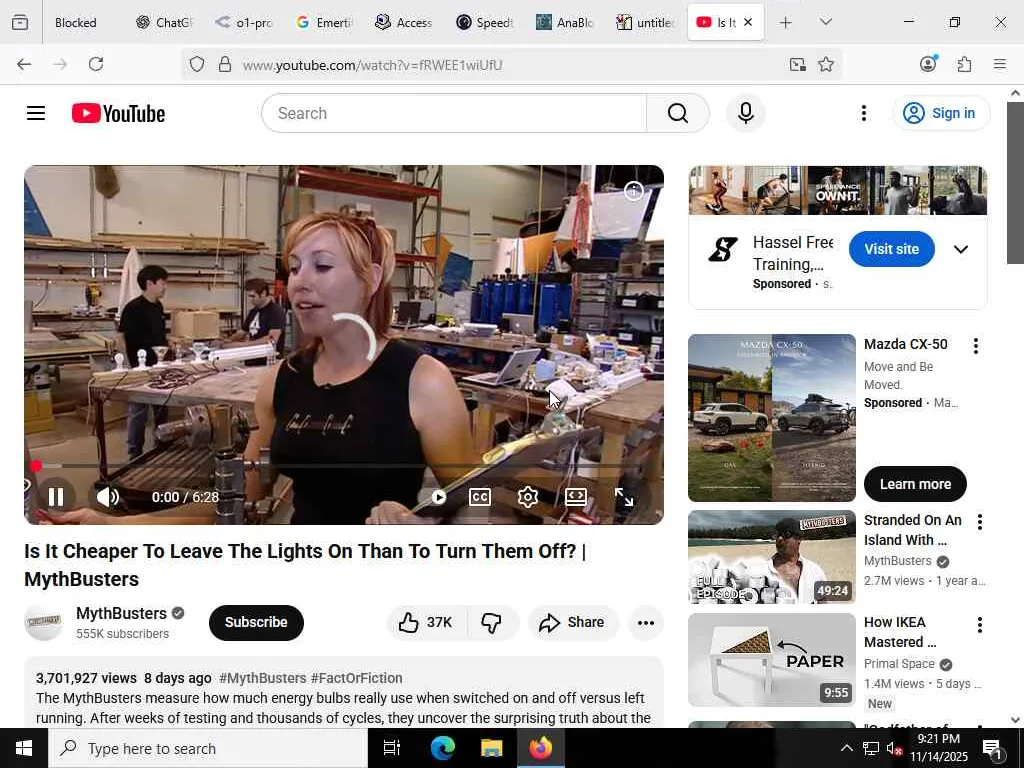Open the #FactOrFiction hashtag
The image size is (1024, 768).
click(x=357, y=678)
